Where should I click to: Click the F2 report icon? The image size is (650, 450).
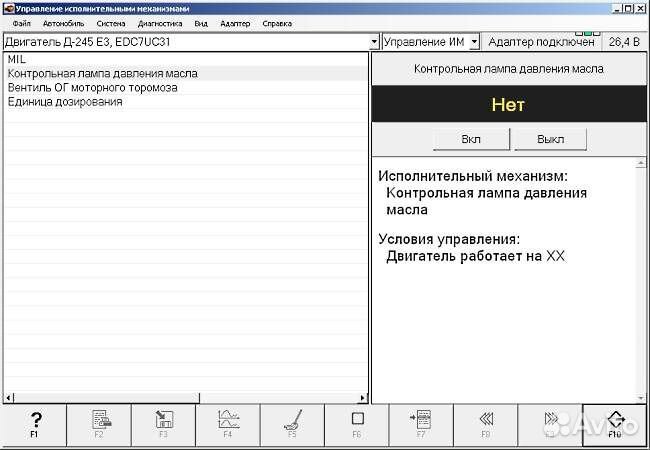click(x=98, y=422)
